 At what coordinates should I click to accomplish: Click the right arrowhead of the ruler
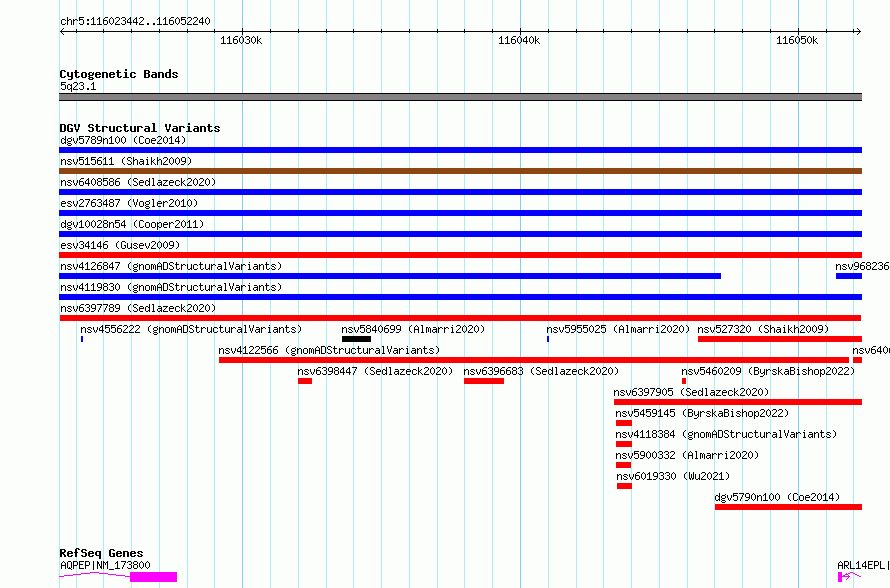(858, 32)
